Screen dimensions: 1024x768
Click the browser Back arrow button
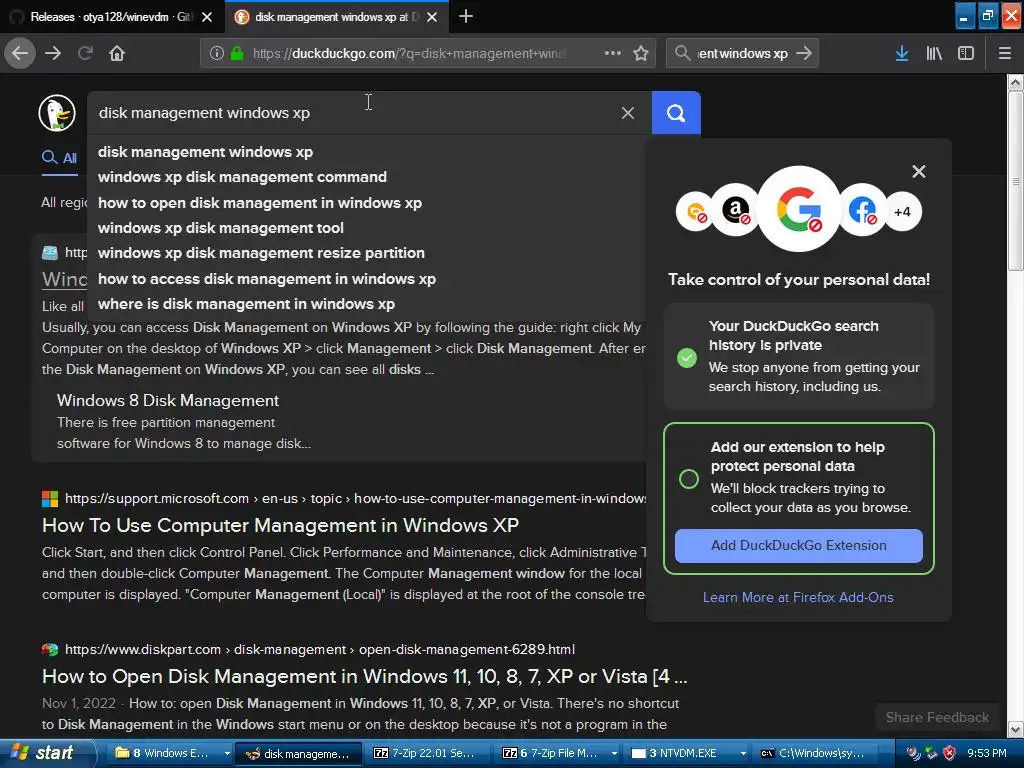[x=20, y=53]
